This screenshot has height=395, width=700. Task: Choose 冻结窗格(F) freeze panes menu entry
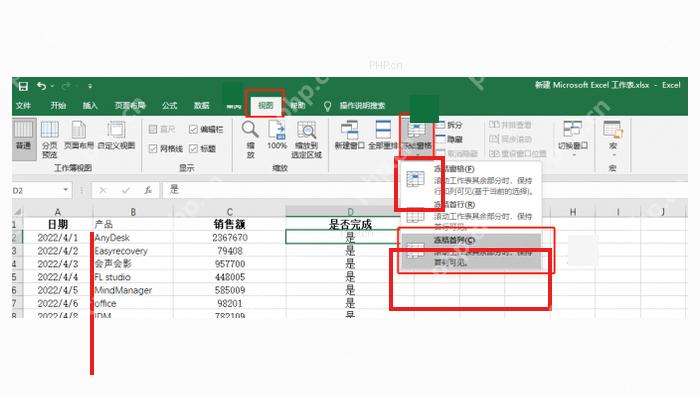471,180
